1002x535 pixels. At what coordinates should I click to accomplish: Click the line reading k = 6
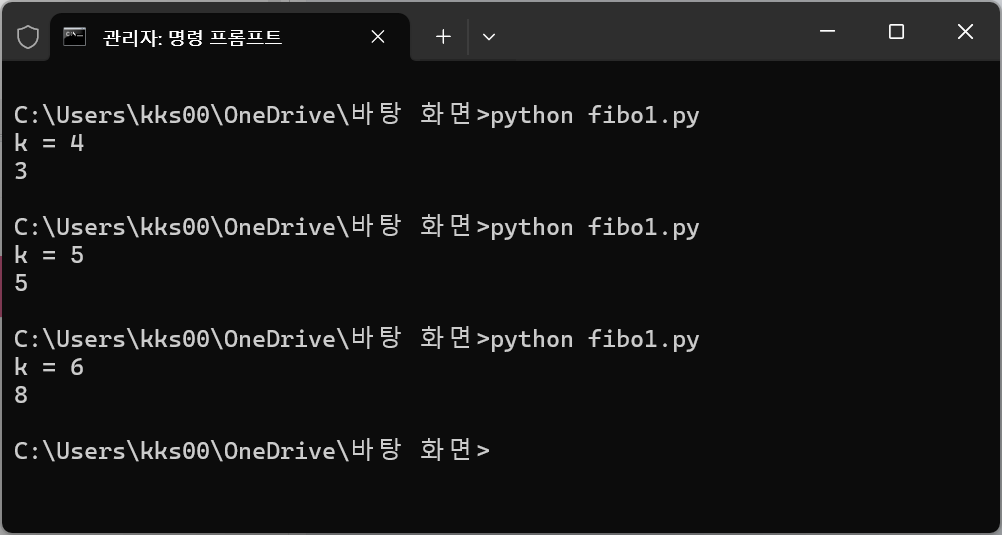pyautogui.click(x=49, y=367)
